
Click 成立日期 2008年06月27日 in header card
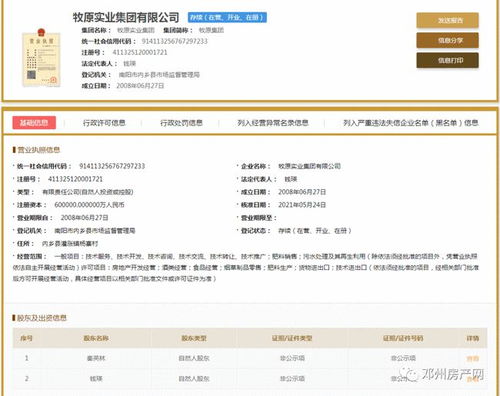click(x=140, y=86)
